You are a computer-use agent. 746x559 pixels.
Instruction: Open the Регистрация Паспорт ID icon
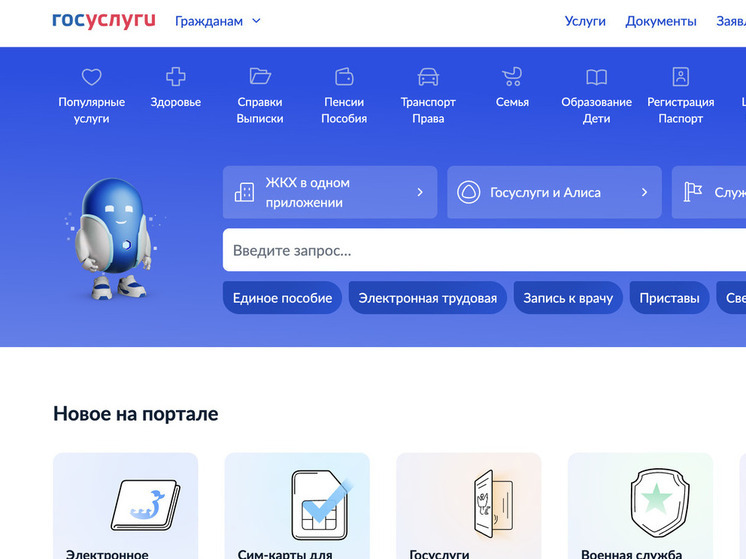680,77
